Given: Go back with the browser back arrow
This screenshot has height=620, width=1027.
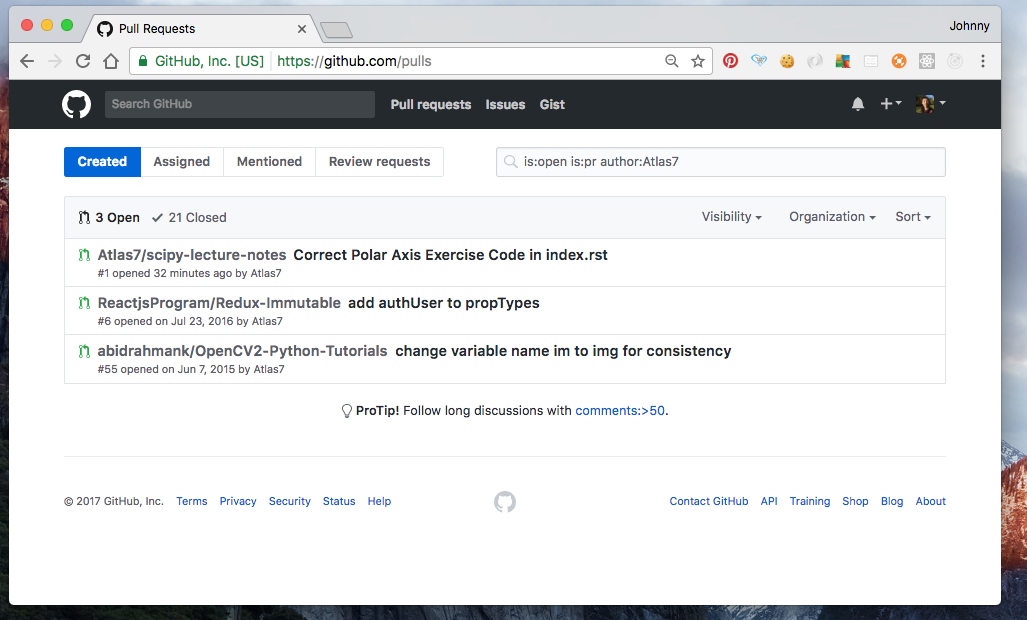Looking at the screenshot, I should 27,61.
